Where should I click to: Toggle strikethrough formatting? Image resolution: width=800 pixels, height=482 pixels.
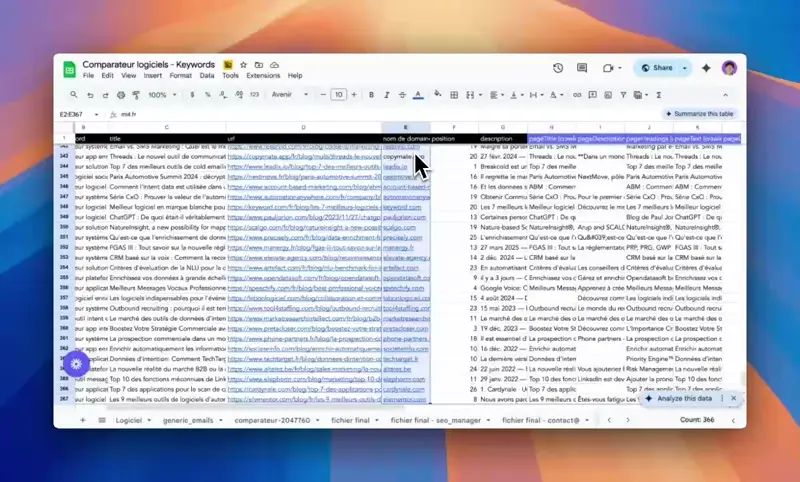coord(402,95)
